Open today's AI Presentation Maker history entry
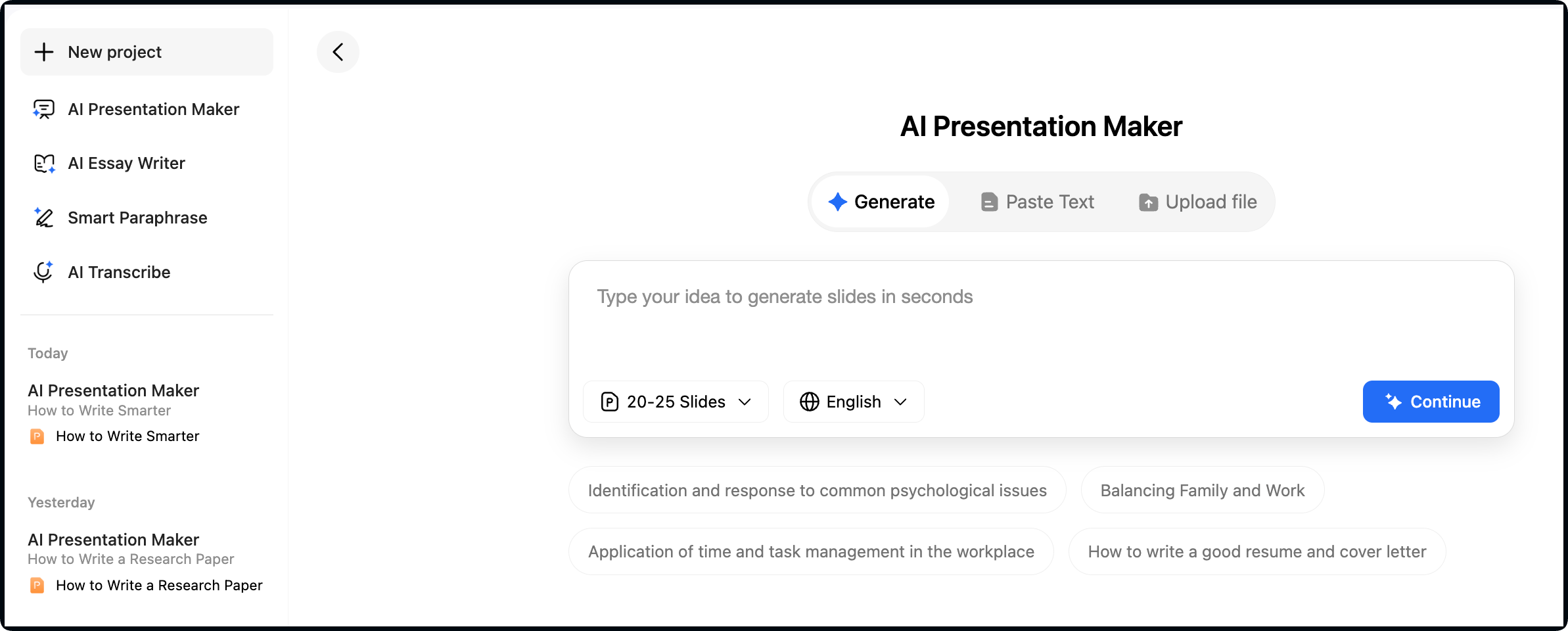Viewport: 1568px width, 631px height. 113,390
